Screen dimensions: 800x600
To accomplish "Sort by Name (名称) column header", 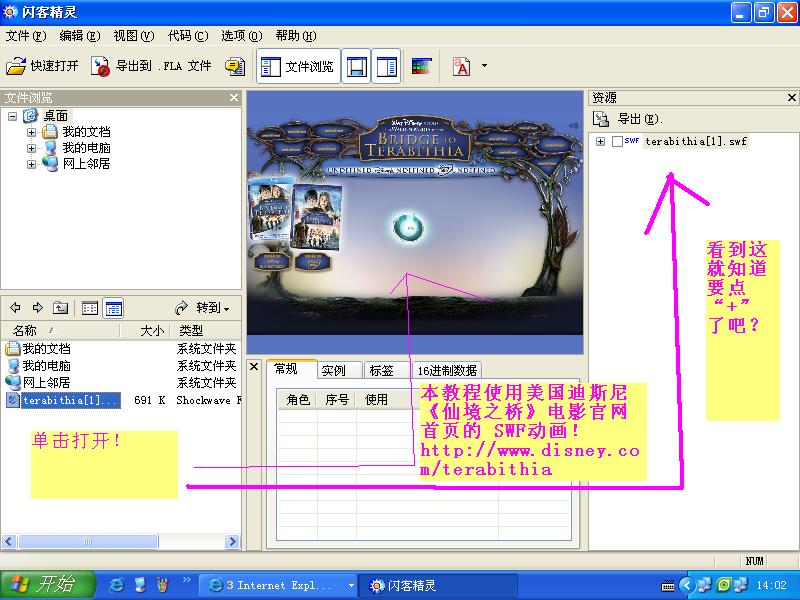I will coord(60,331).
